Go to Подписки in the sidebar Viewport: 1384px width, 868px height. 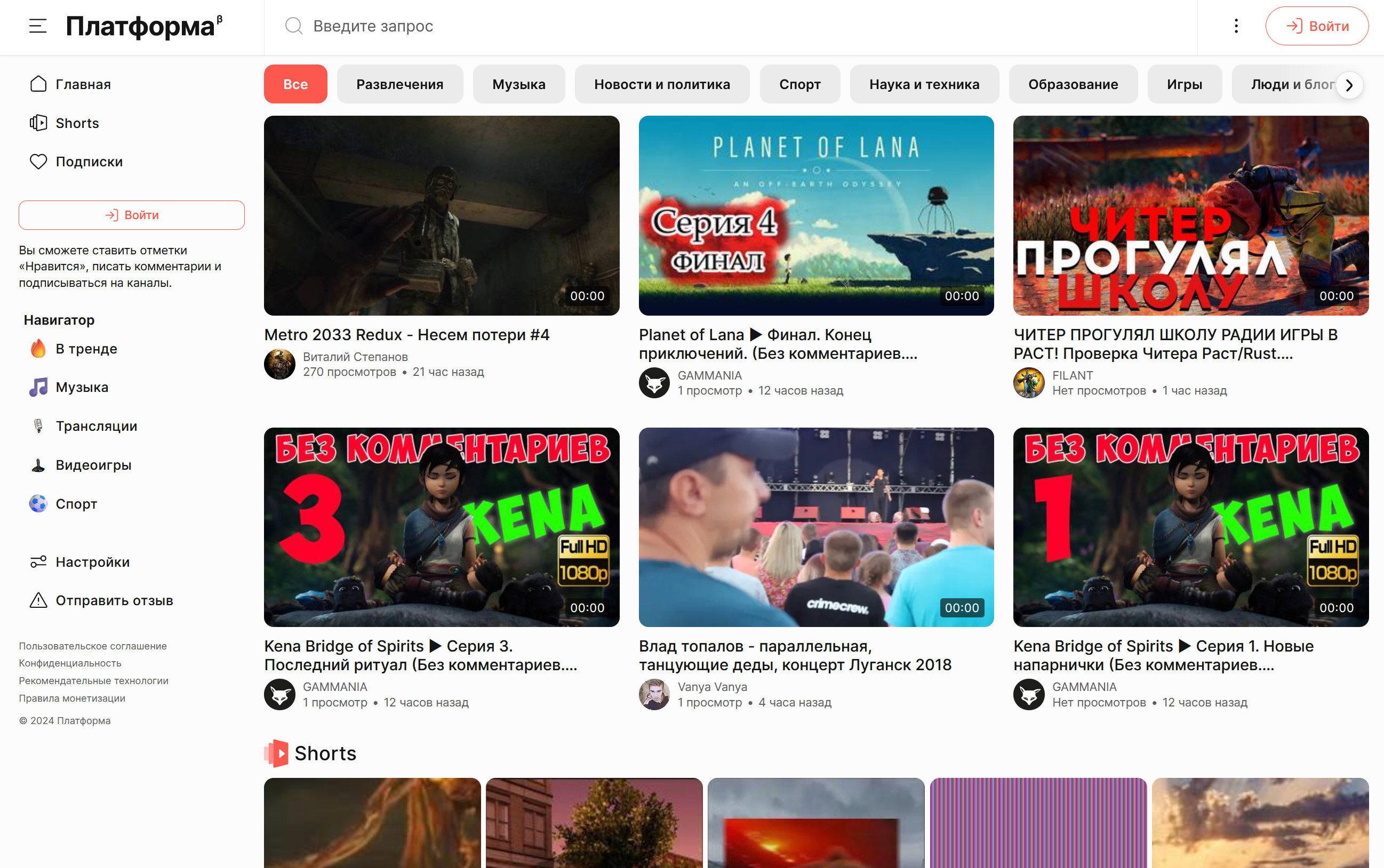coord(89,162)
